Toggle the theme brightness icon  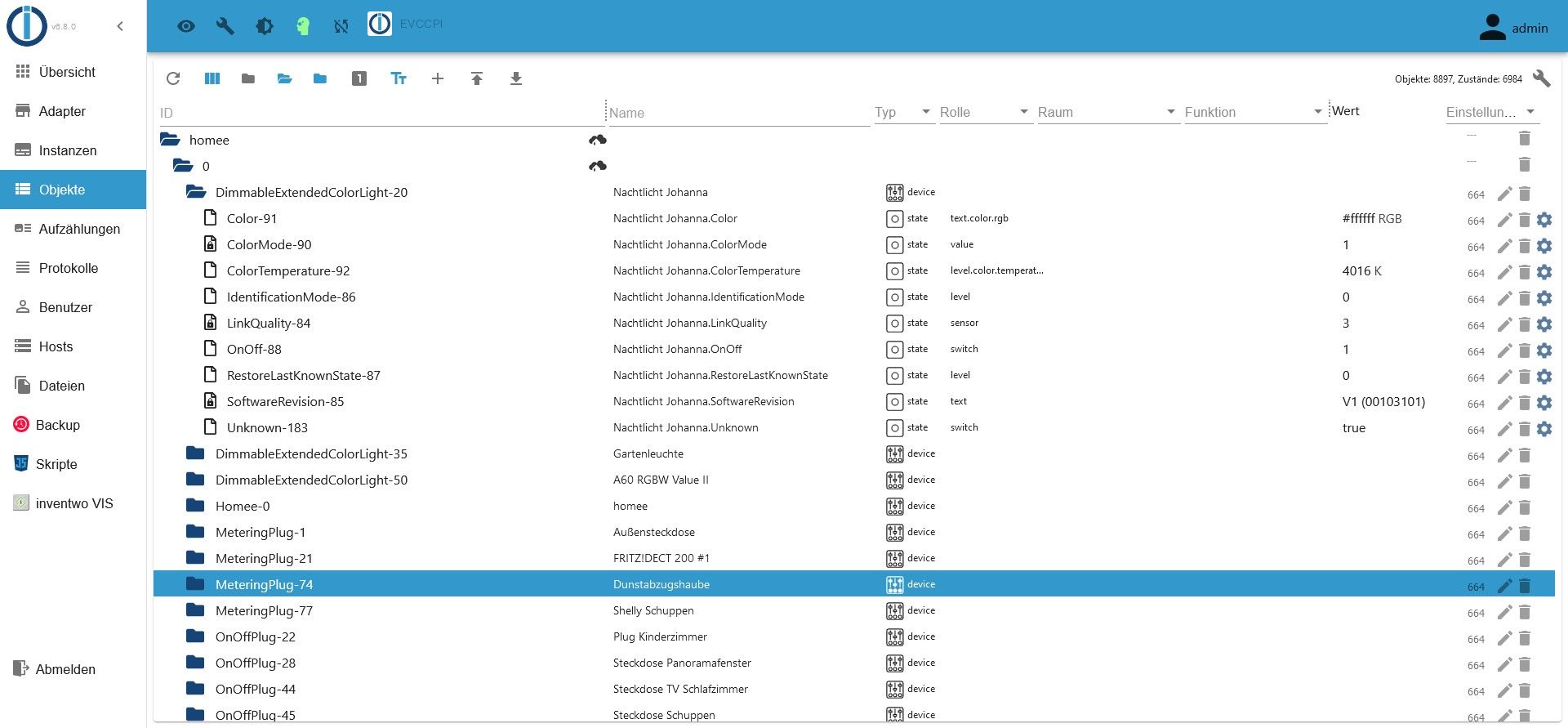265,26
